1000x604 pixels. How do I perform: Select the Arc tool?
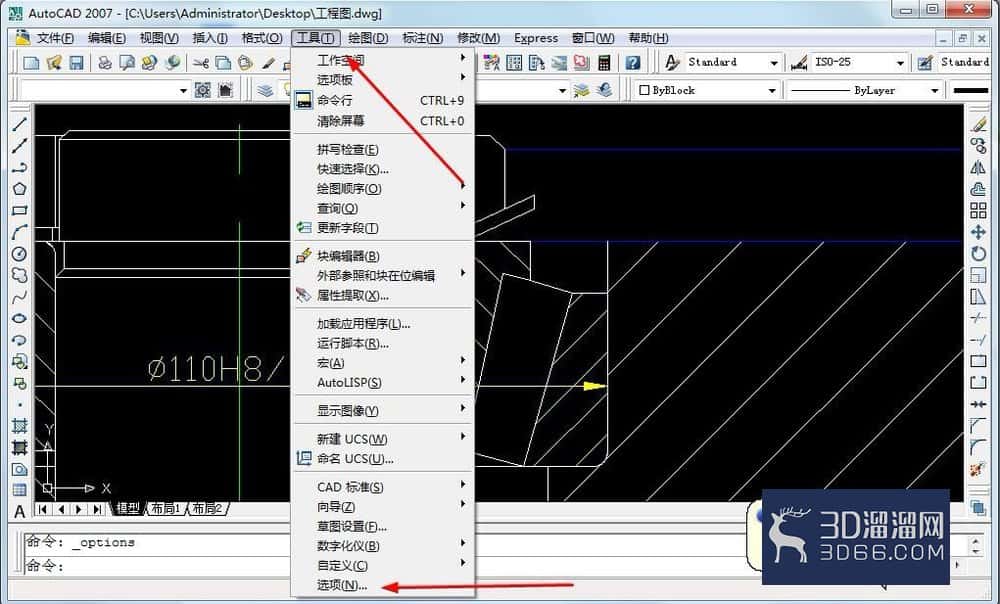pyautogui.click(x=20, y=232)
